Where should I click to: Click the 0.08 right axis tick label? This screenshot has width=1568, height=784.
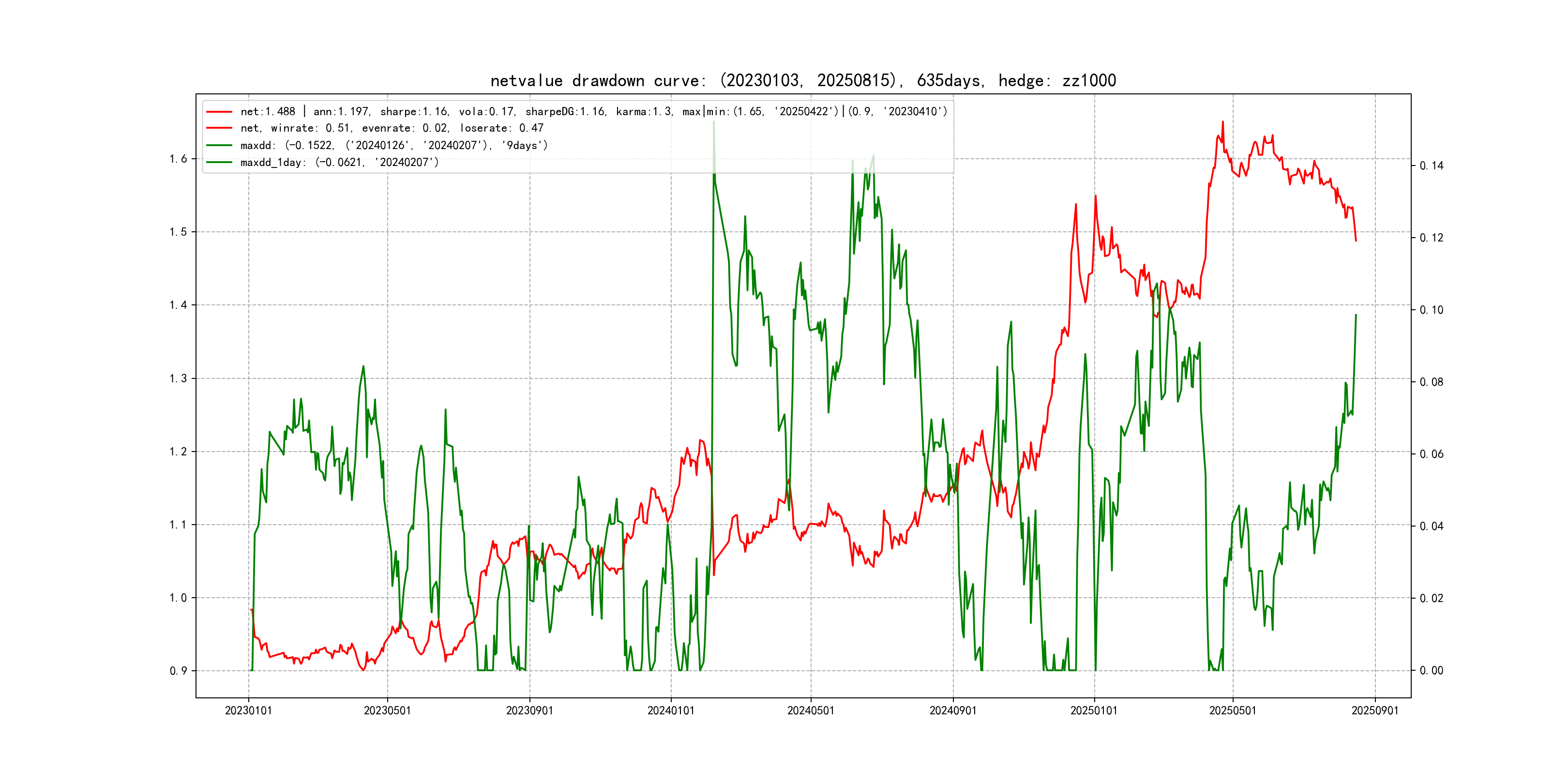(1431, 382)
